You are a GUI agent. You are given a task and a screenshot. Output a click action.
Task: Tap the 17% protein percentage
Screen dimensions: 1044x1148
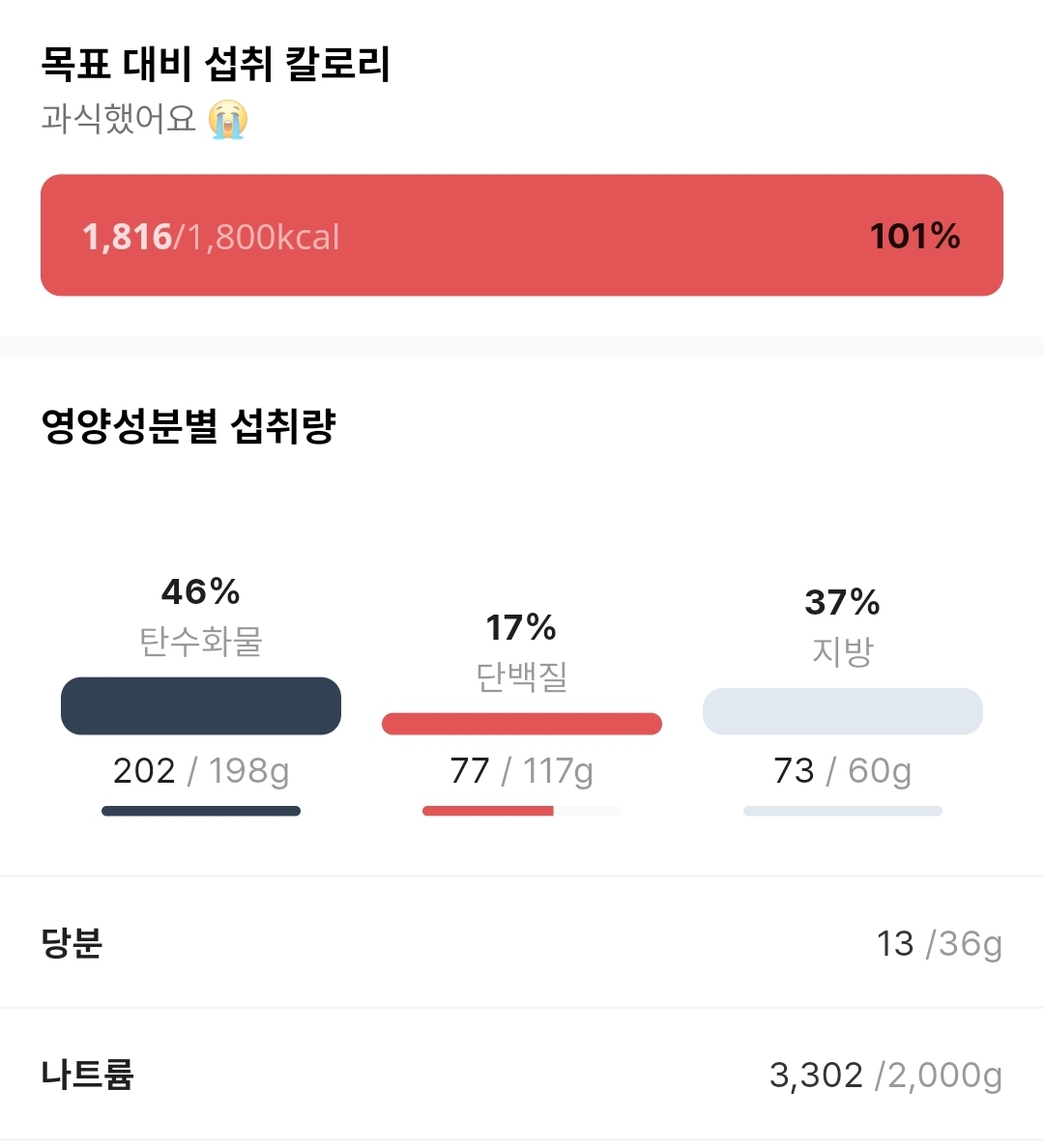pyautogui.click(x=521, y=628)
